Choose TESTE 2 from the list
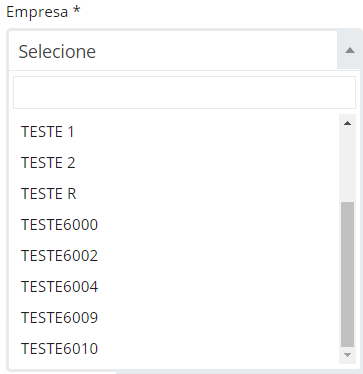This screenshot has height=374, width=363. tap(174, 163)
